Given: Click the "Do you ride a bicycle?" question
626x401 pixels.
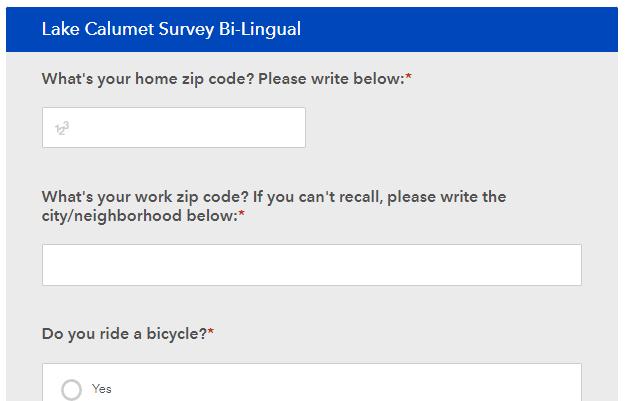Looking at the screenshot, I should pyautogui.click(x=124, y=333).
